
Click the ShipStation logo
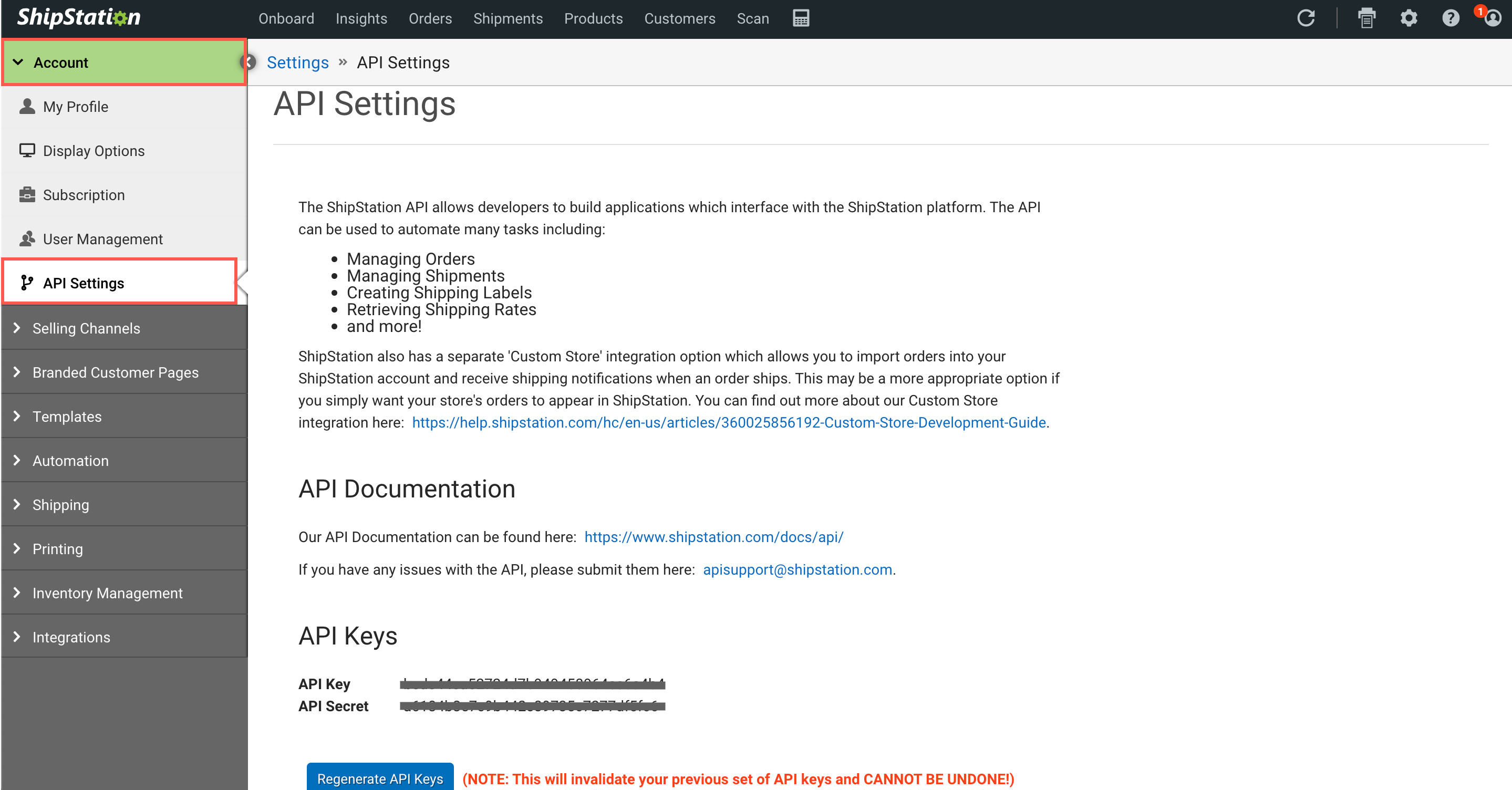coord(79,18)
